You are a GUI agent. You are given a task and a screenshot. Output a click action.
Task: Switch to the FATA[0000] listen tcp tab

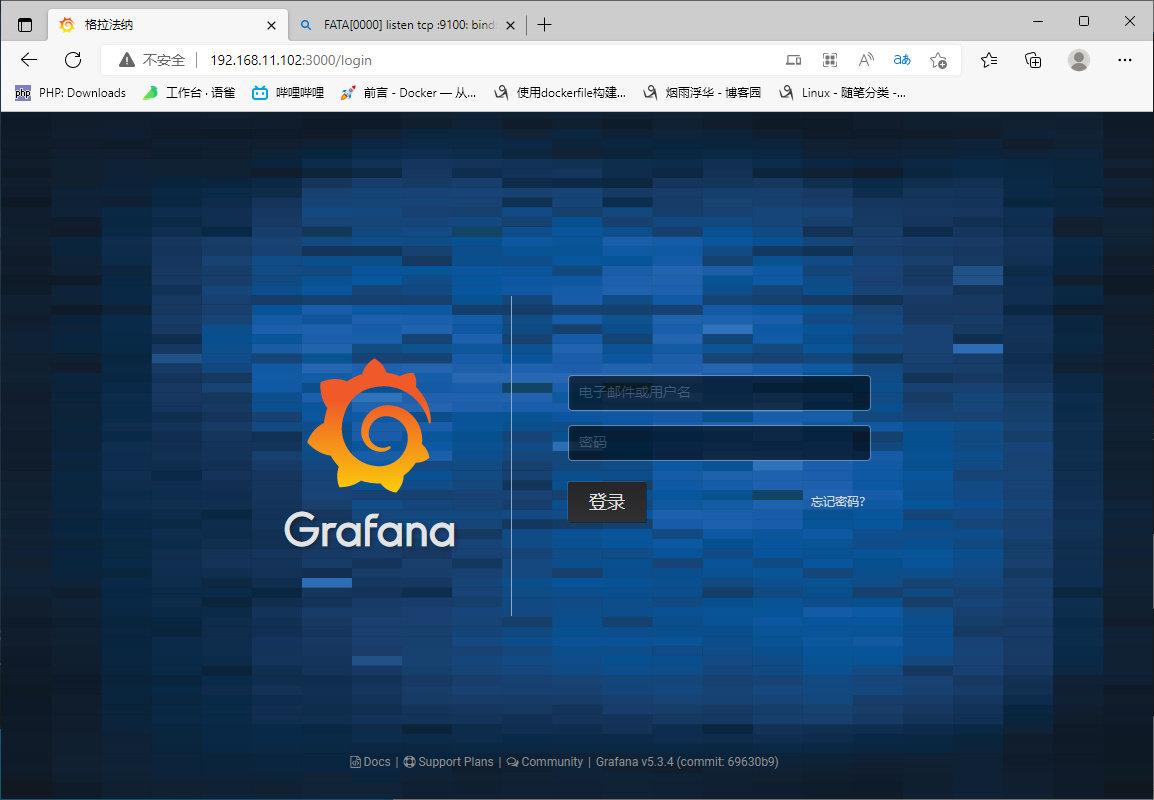[x=408, y=25]
